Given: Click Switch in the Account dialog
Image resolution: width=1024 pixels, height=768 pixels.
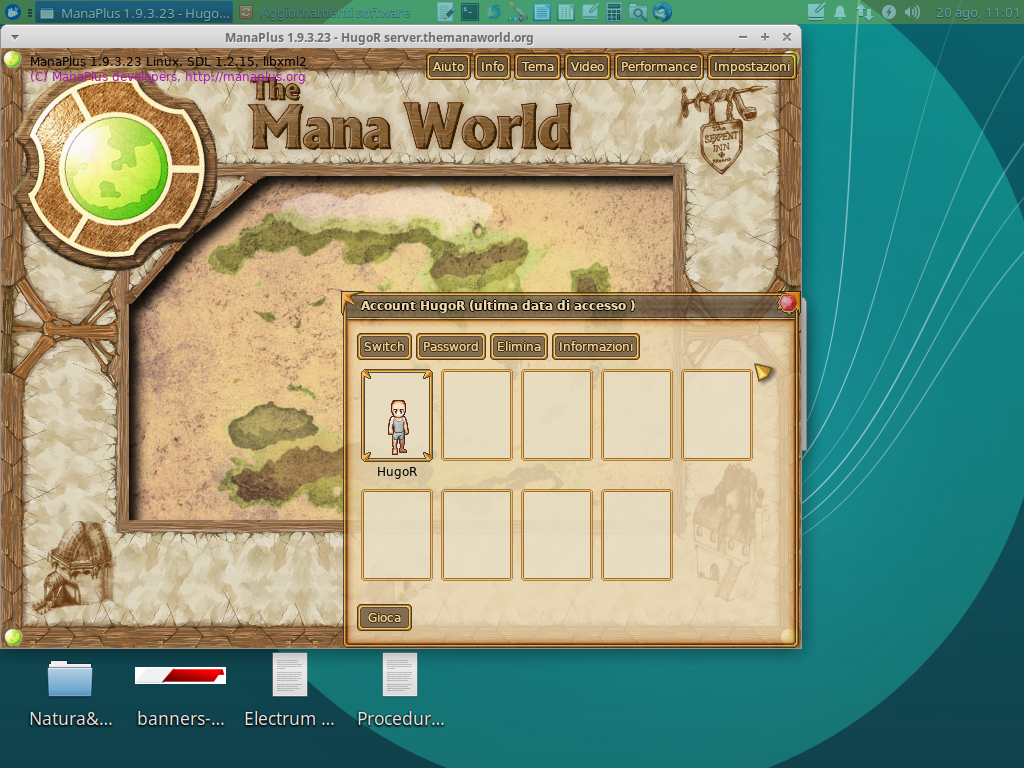Looking at the screenshot, I should (x=384, y=347).
